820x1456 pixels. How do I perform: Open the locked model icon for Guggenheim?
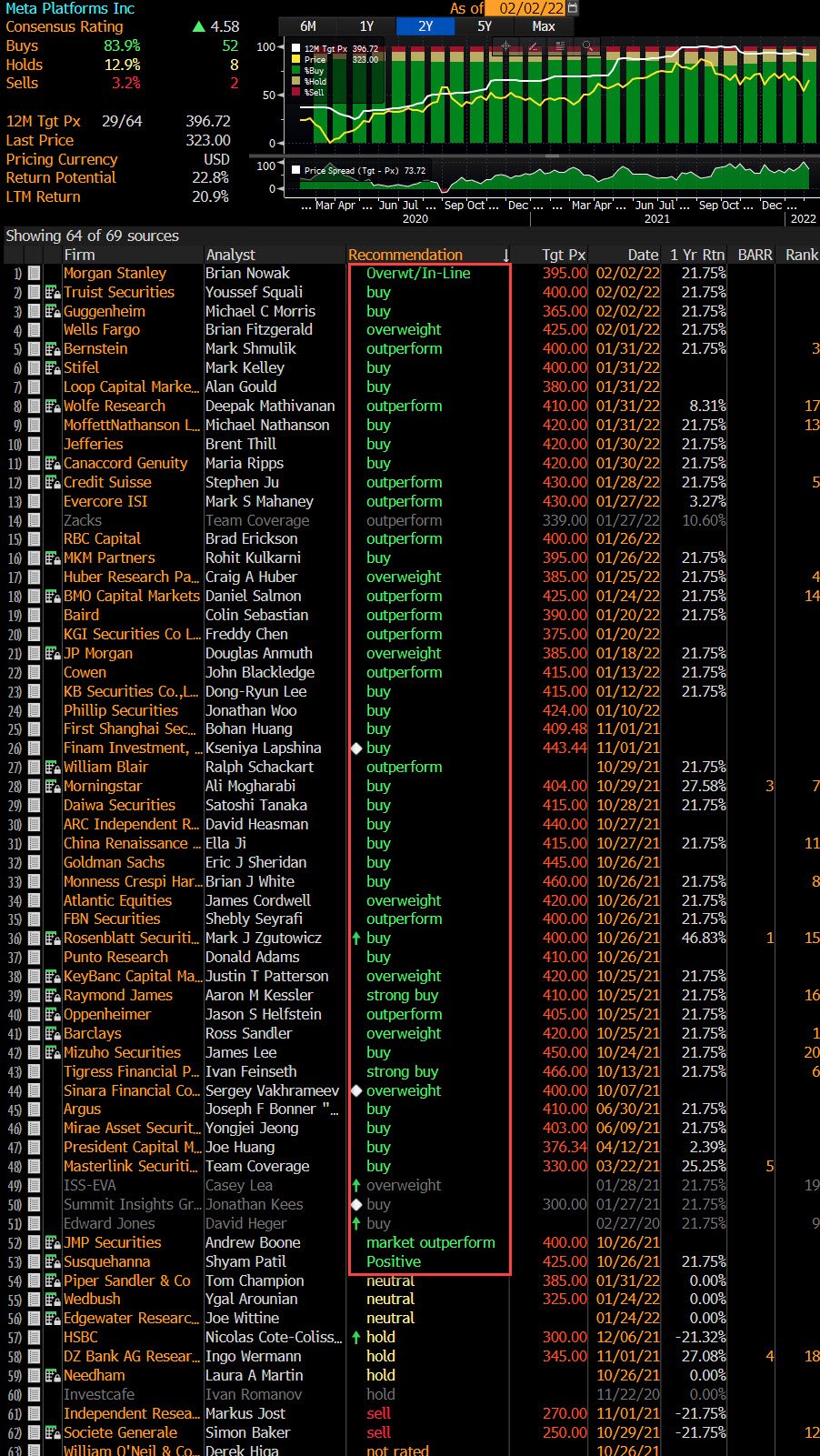pos(52,312)
